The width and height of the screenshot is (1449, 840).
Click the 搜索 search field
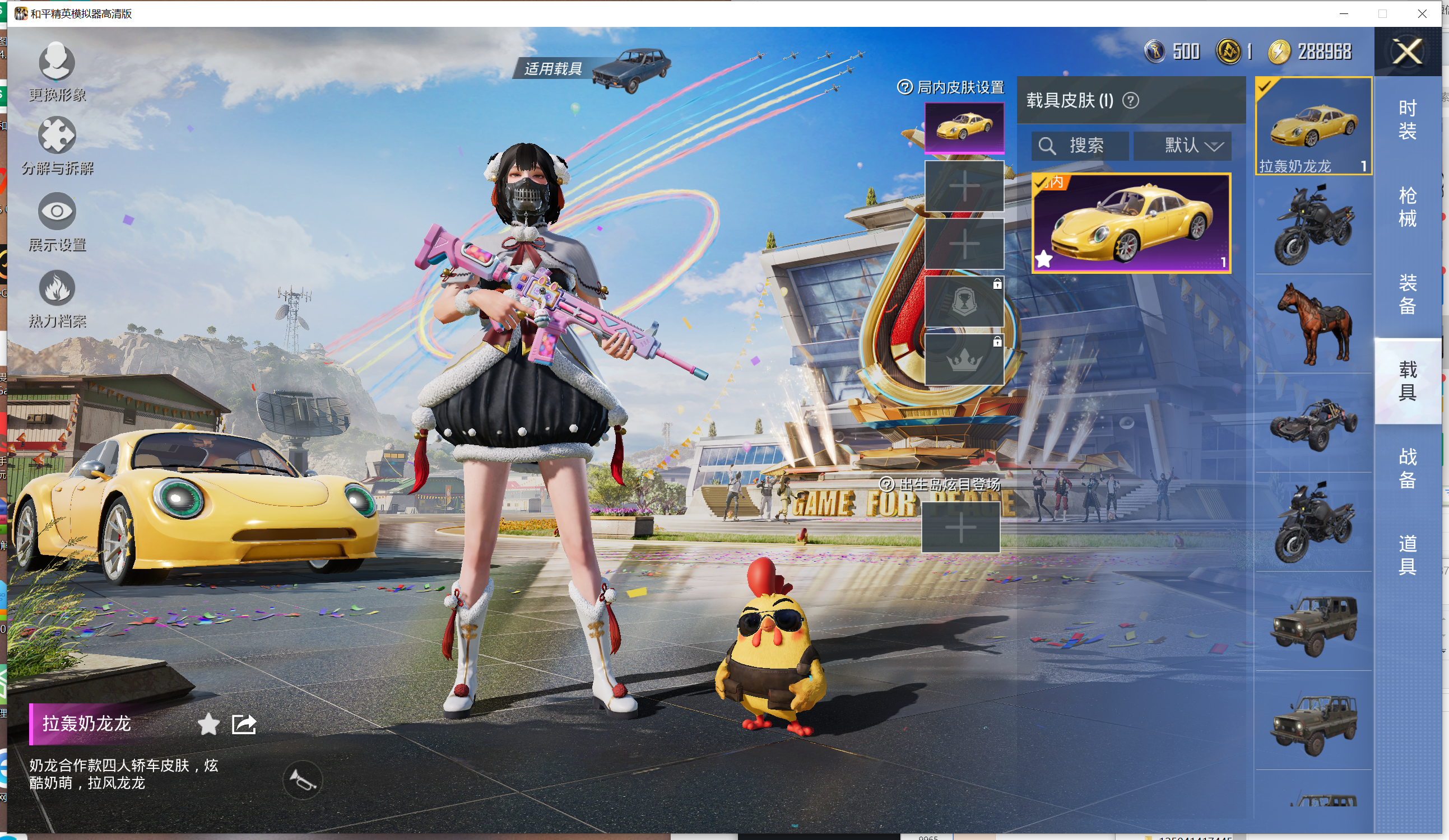[x=1080, y=146]
